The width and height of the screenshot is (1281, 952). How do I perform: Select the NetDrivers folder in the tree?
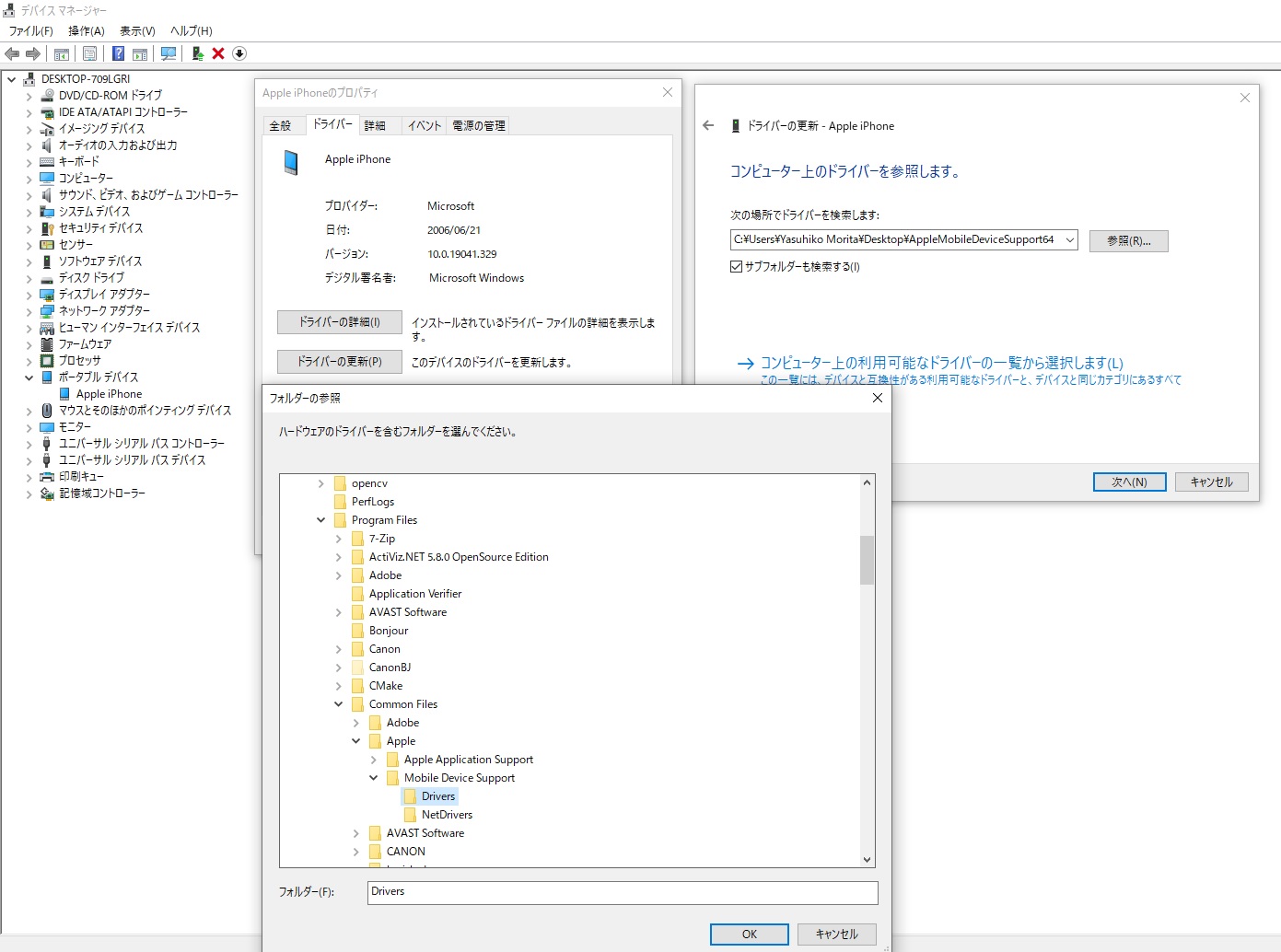[447, 815]
